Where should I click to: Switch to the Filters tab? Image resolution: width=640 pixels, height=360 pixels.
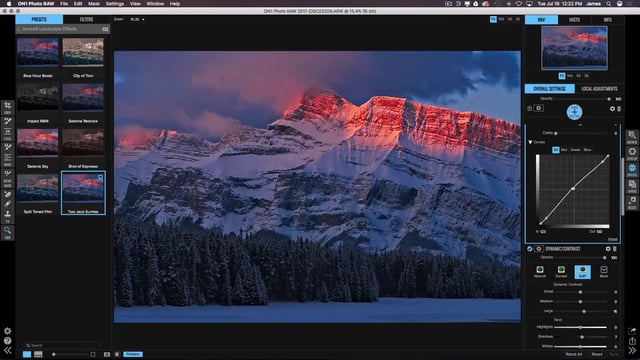pyautogui.click(x=86, y=19)
